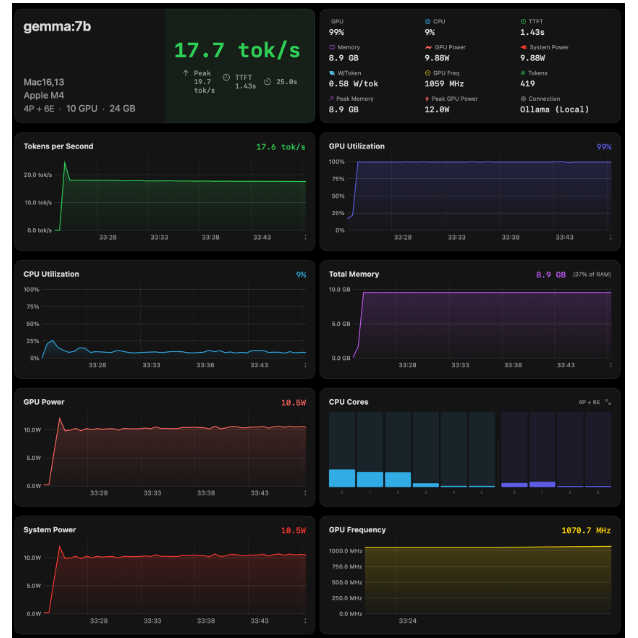Viewport: 638px width, 638px height.
Task: Click the 20.0 tok/s axis label
Action: tap(38, 175)
